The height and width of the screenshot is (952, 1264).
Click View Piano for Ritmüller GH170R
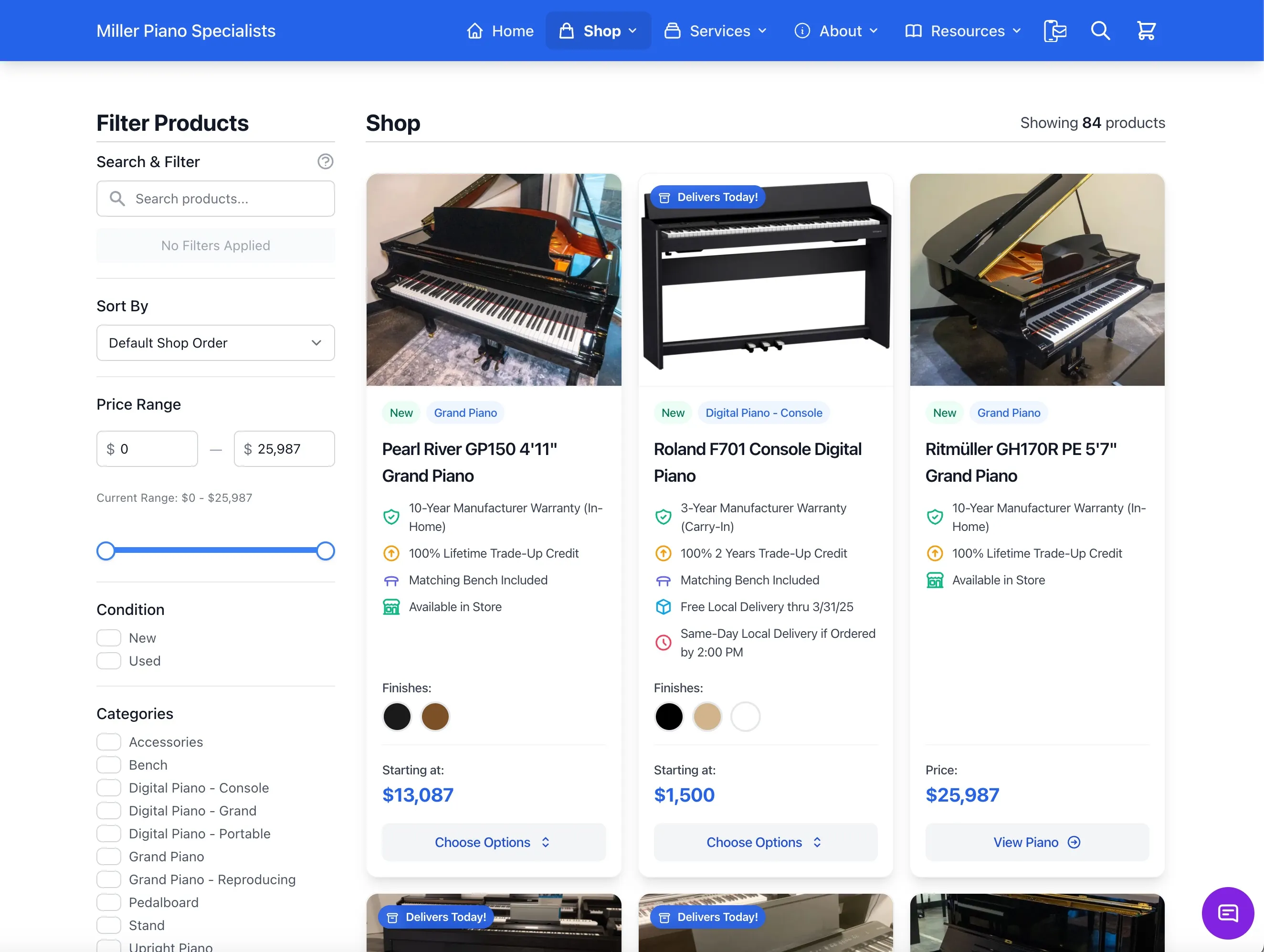(x=1037, y=842)
